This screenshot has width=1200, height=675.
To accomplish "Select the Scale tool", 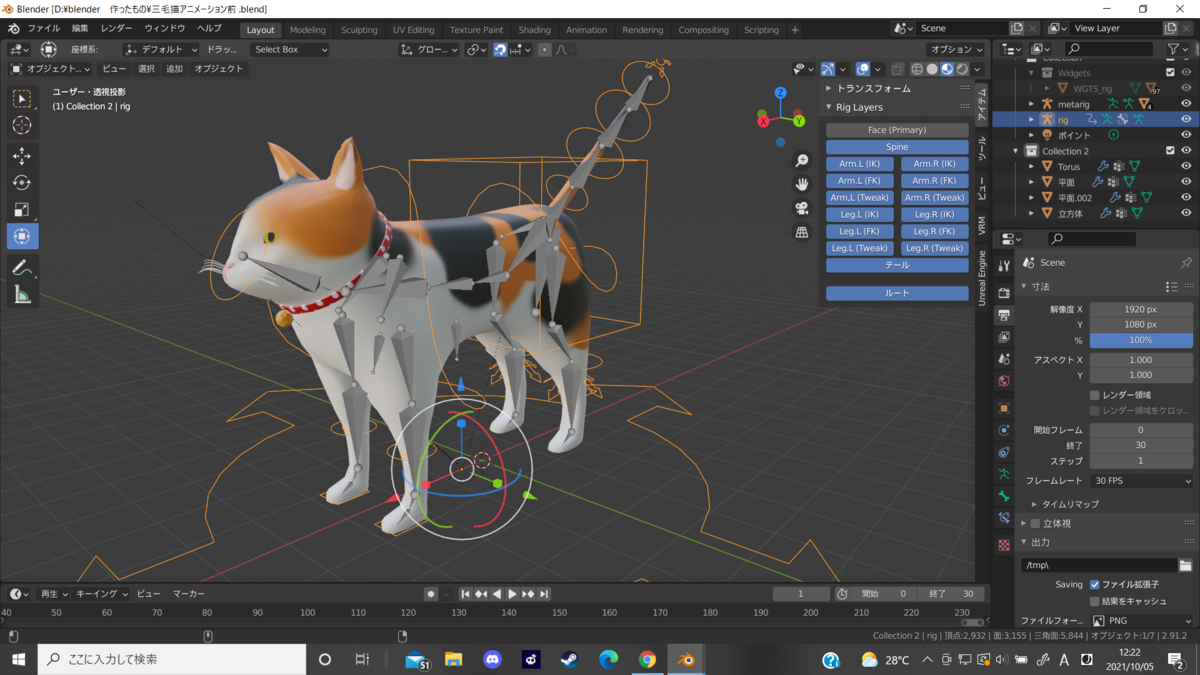I will pyautogui.click(x=22, y=210).
